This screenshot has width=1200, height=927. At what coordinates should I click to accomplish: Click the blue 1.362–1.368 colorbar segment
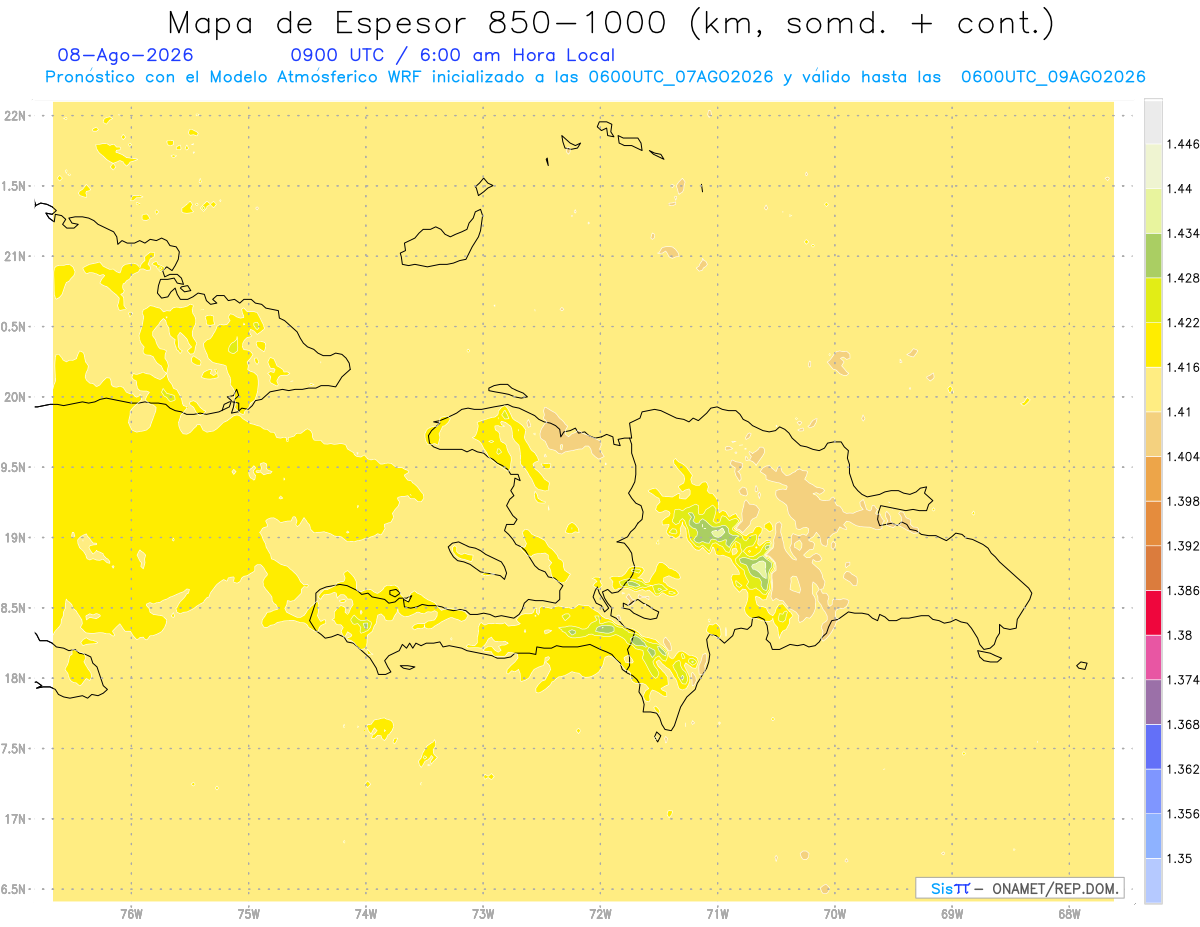[x=1153, y=747]
